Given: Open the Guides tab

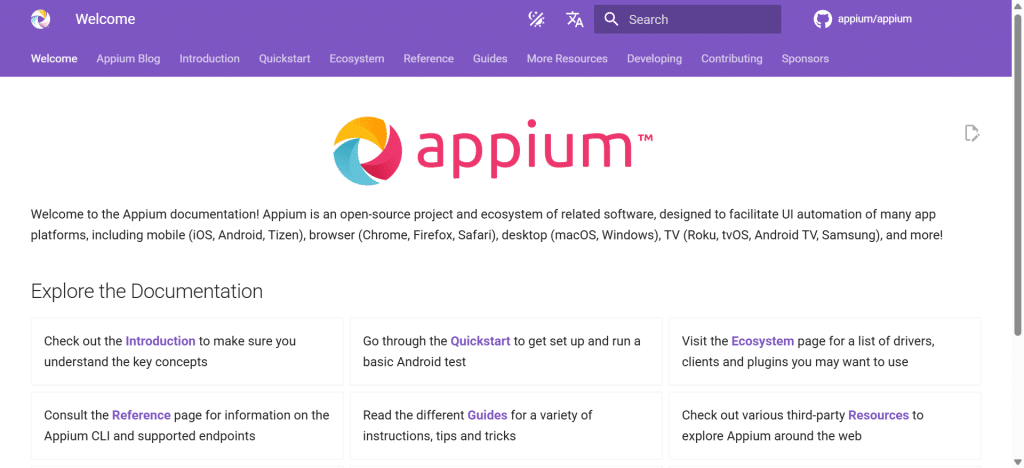Looking at the screenshot, I should point(490,59).
